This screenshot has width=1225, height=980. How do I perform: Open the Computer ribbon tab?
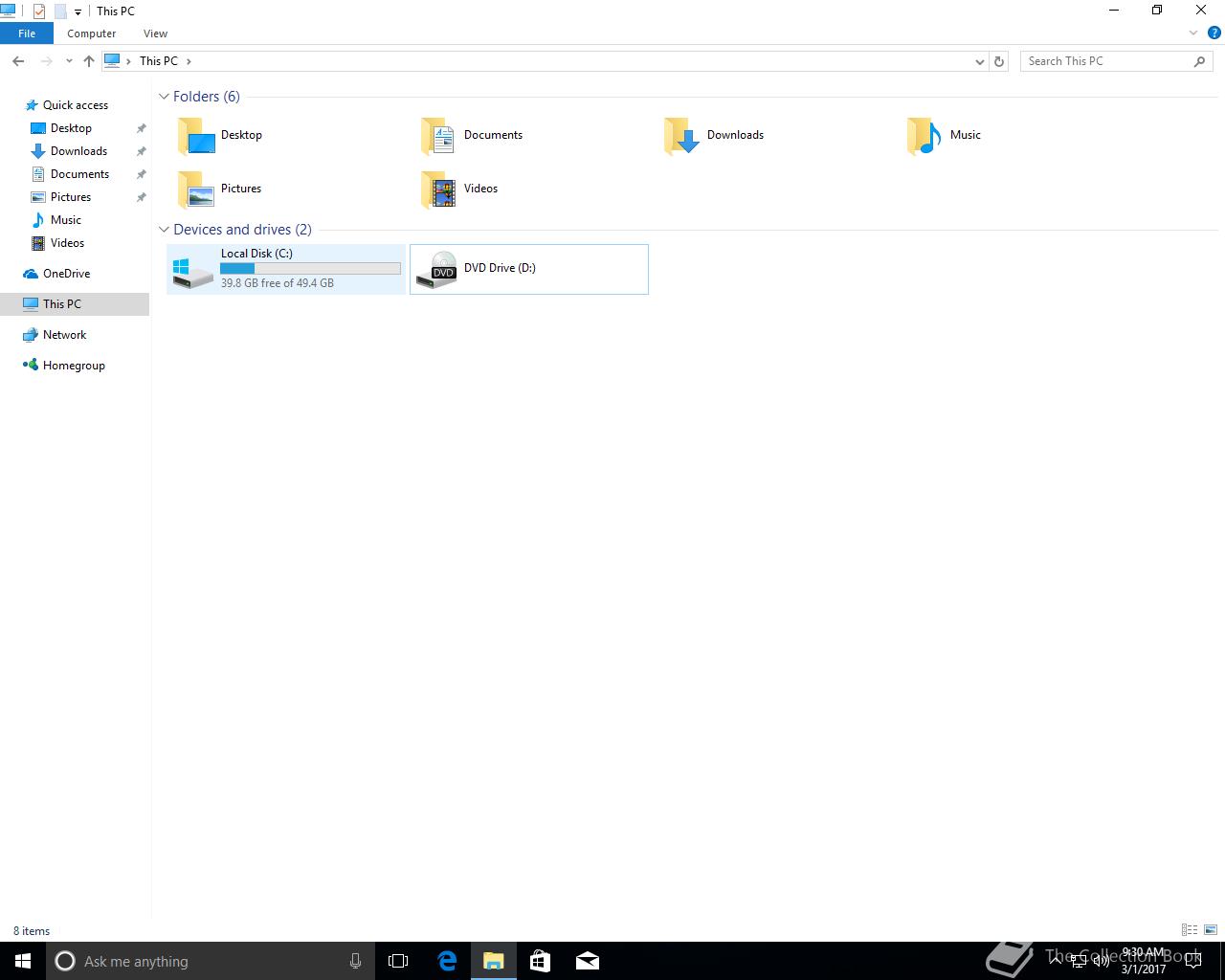pyautogui.click(x=92, y=33)
